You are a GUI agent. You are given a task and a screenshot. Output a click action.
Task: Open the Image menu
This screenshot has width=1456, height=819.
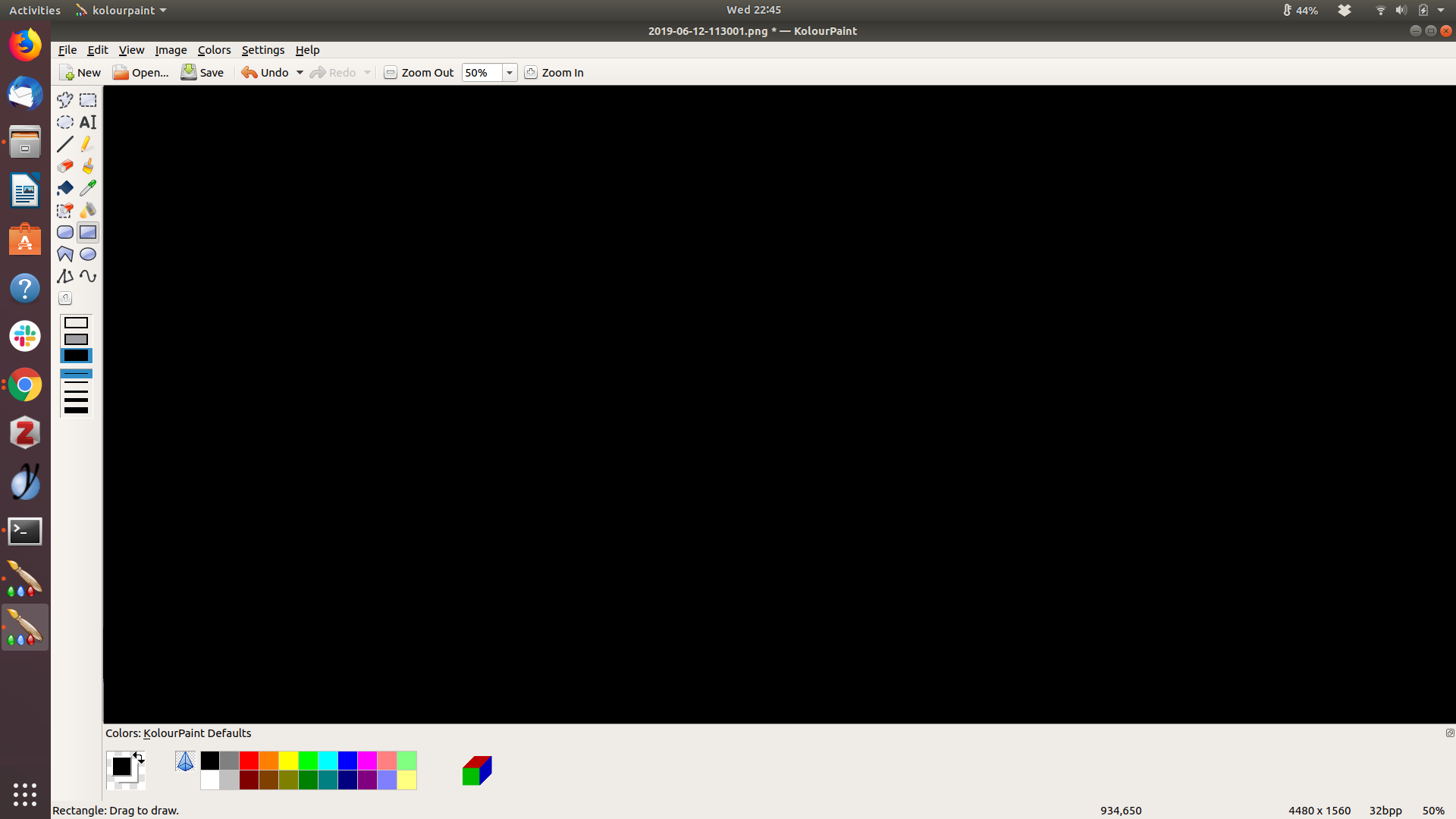tap(171, 50)
